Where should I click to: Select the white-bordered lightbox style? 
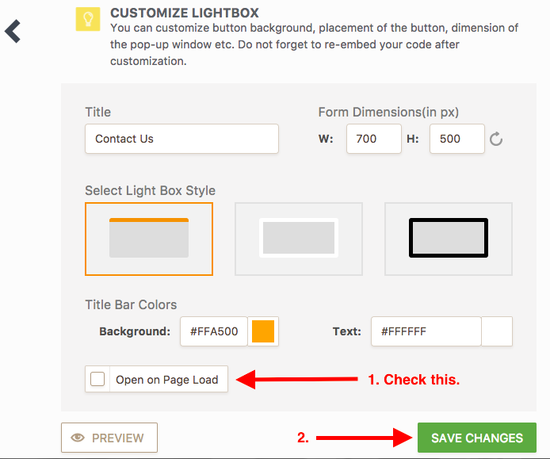click(x=299, y=239)
